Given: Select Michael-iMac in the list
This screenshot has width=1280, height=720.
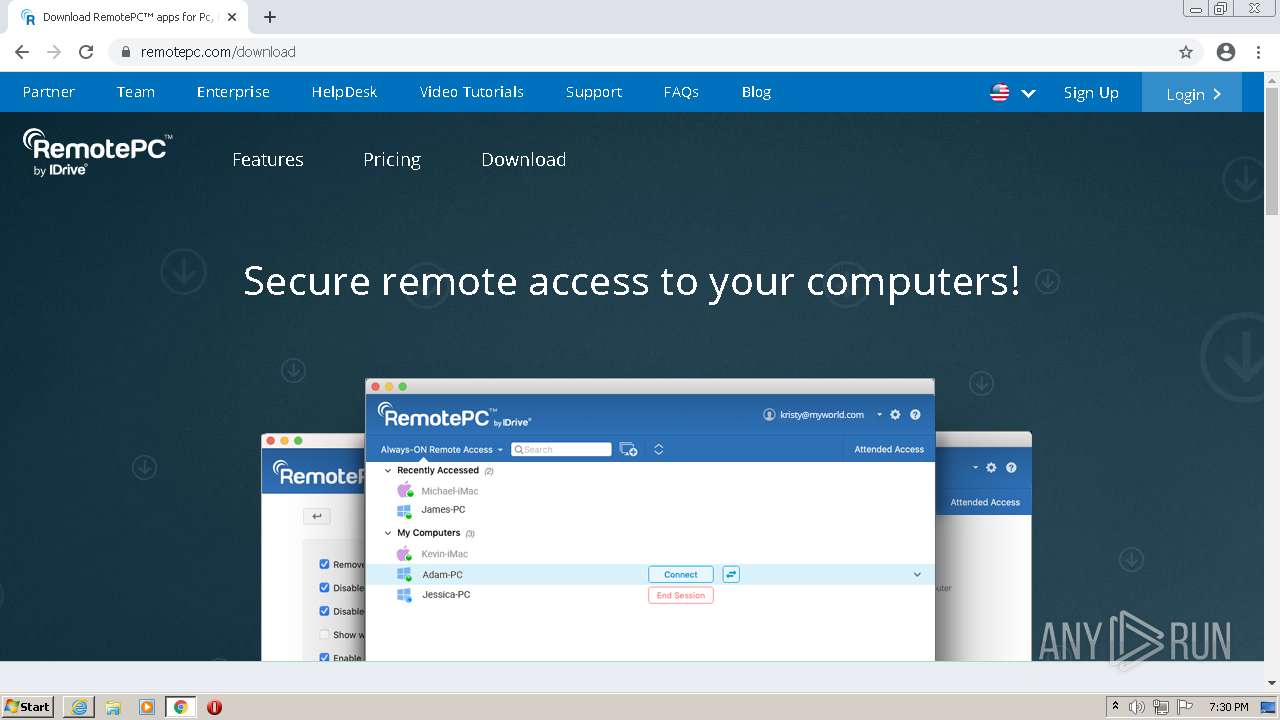Looking at the screenshot, I should pyautogui.click(x=450, y=491).
